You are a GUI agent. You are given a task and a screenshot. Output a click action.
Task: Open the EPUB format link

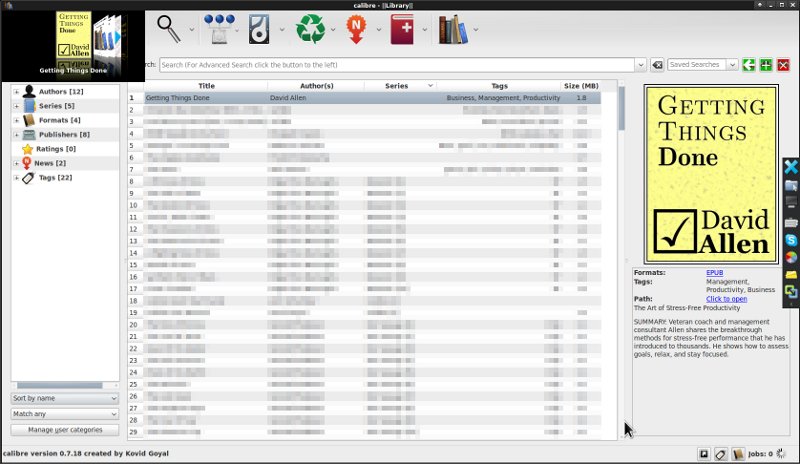click(x=714, y=273)
